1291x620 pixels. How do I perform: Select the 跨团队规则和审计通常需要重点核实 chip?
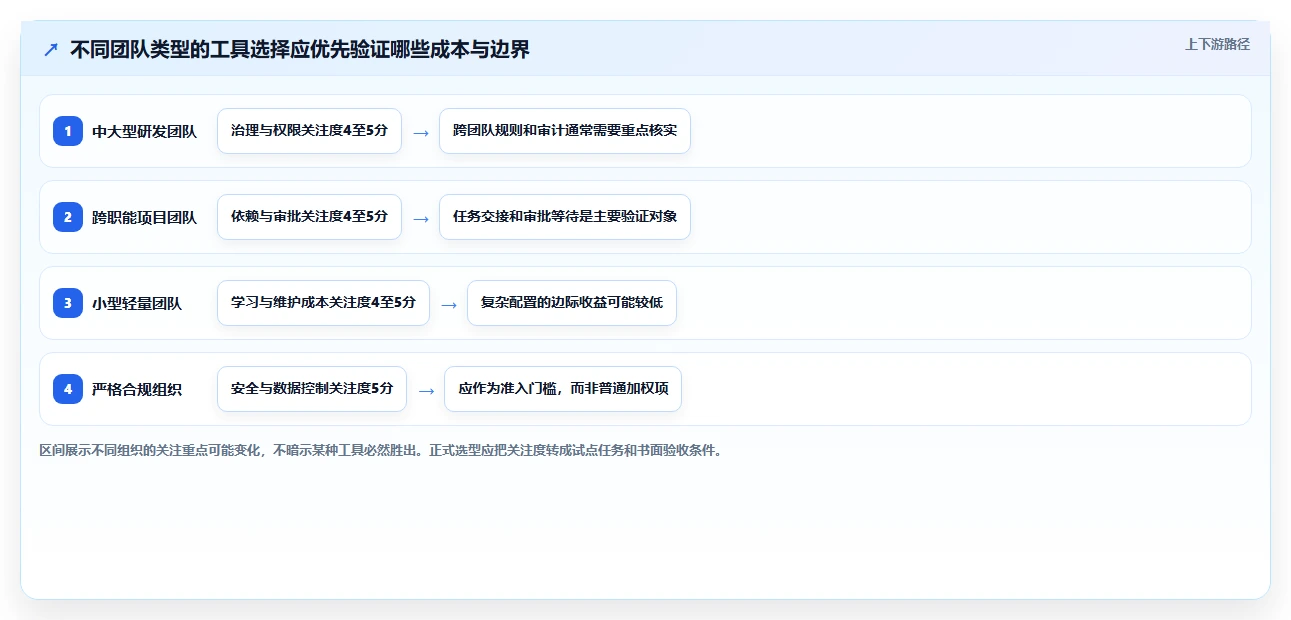(x=565, y=131)
